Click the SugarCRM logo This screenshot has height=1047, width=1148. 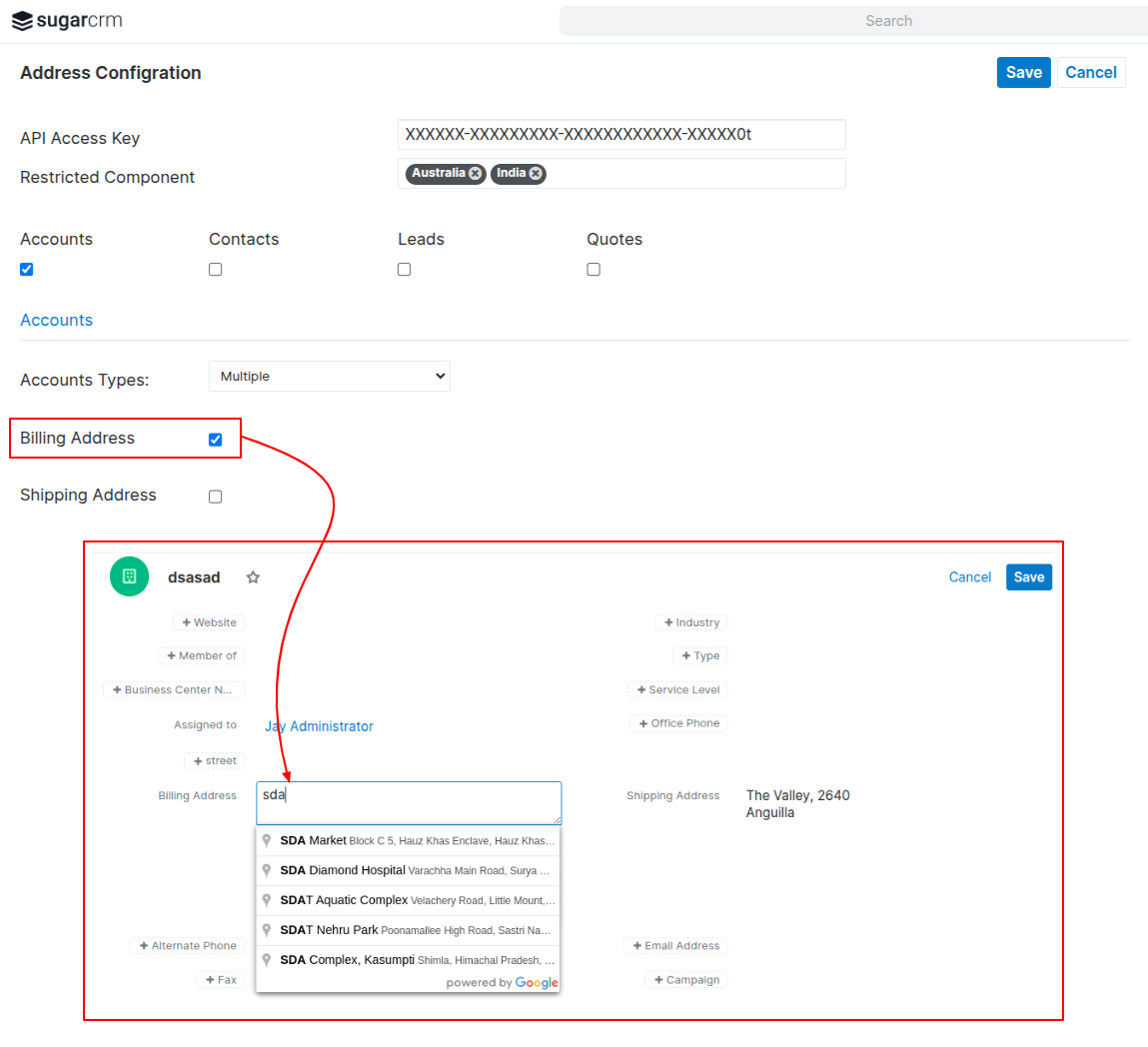67,21
